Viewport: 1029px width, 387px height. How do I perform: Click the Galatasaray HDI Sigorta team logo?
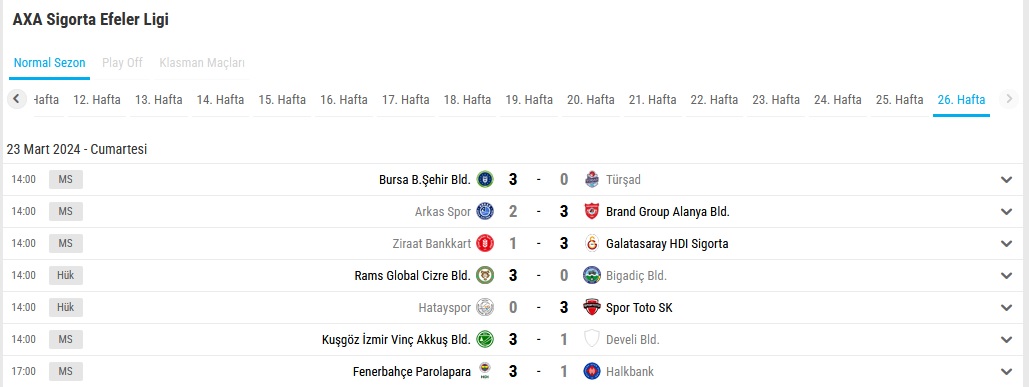click(x=592, y=243)
